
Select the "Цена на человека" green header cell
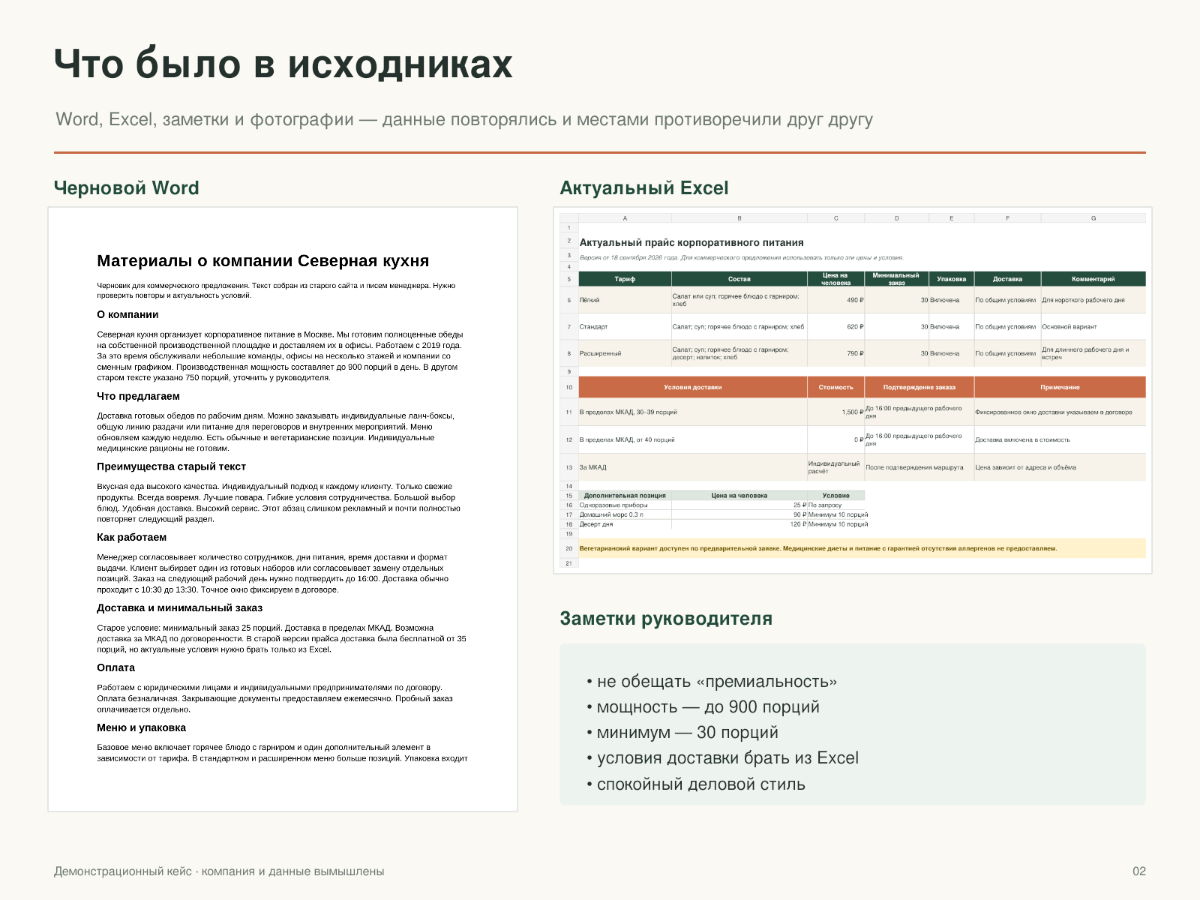[836, 278]
